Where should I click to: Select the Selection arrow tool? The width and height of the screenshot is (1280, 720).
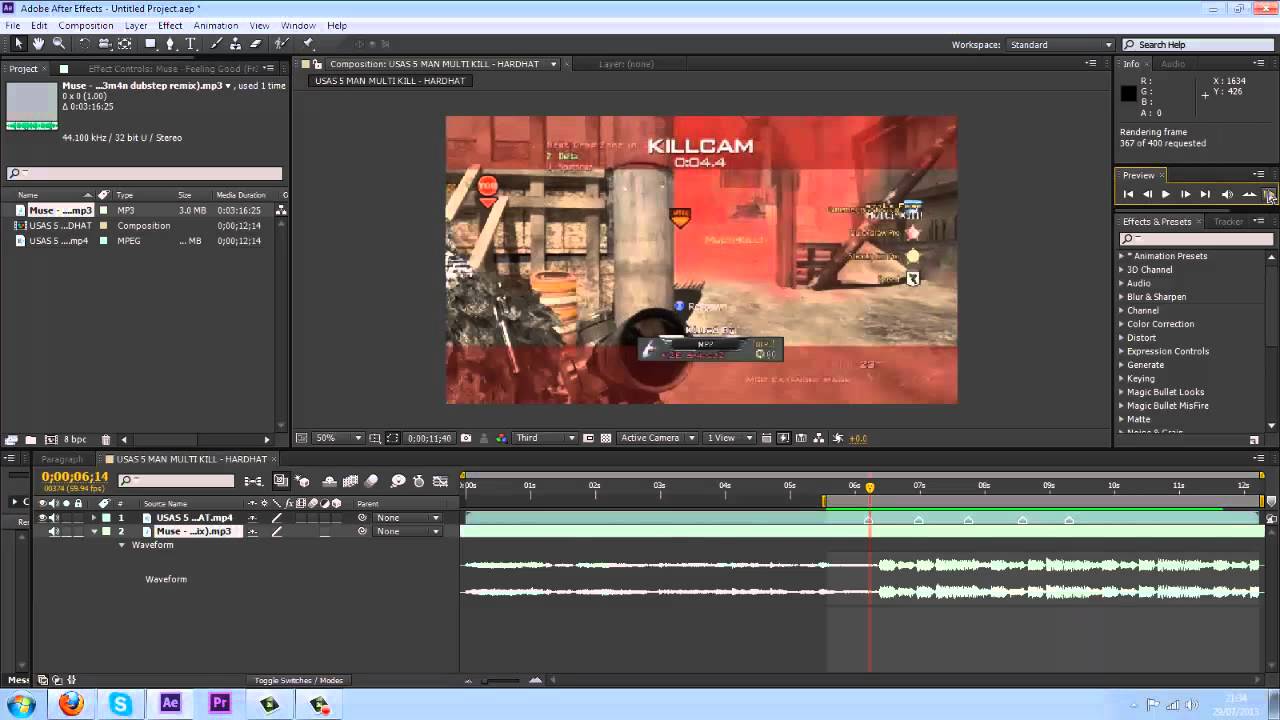click(x=18, y=44)
